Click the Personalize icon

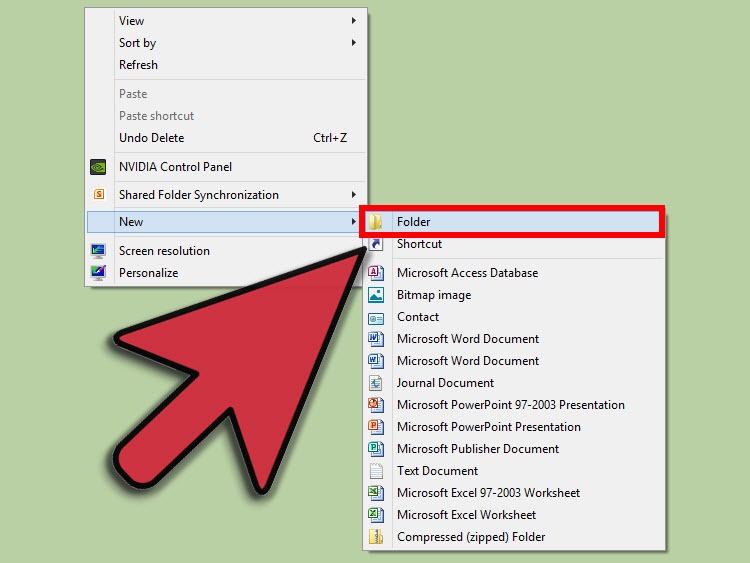point(98,273)
